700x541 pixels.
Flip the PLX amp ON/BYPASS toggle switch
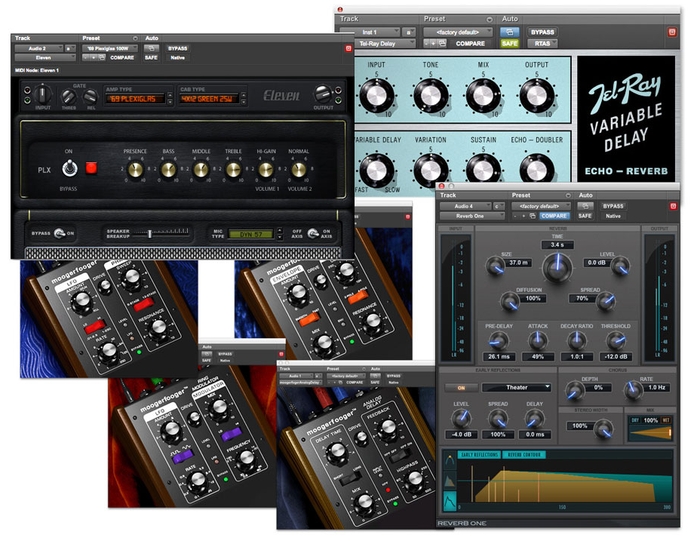coord(69,168)
